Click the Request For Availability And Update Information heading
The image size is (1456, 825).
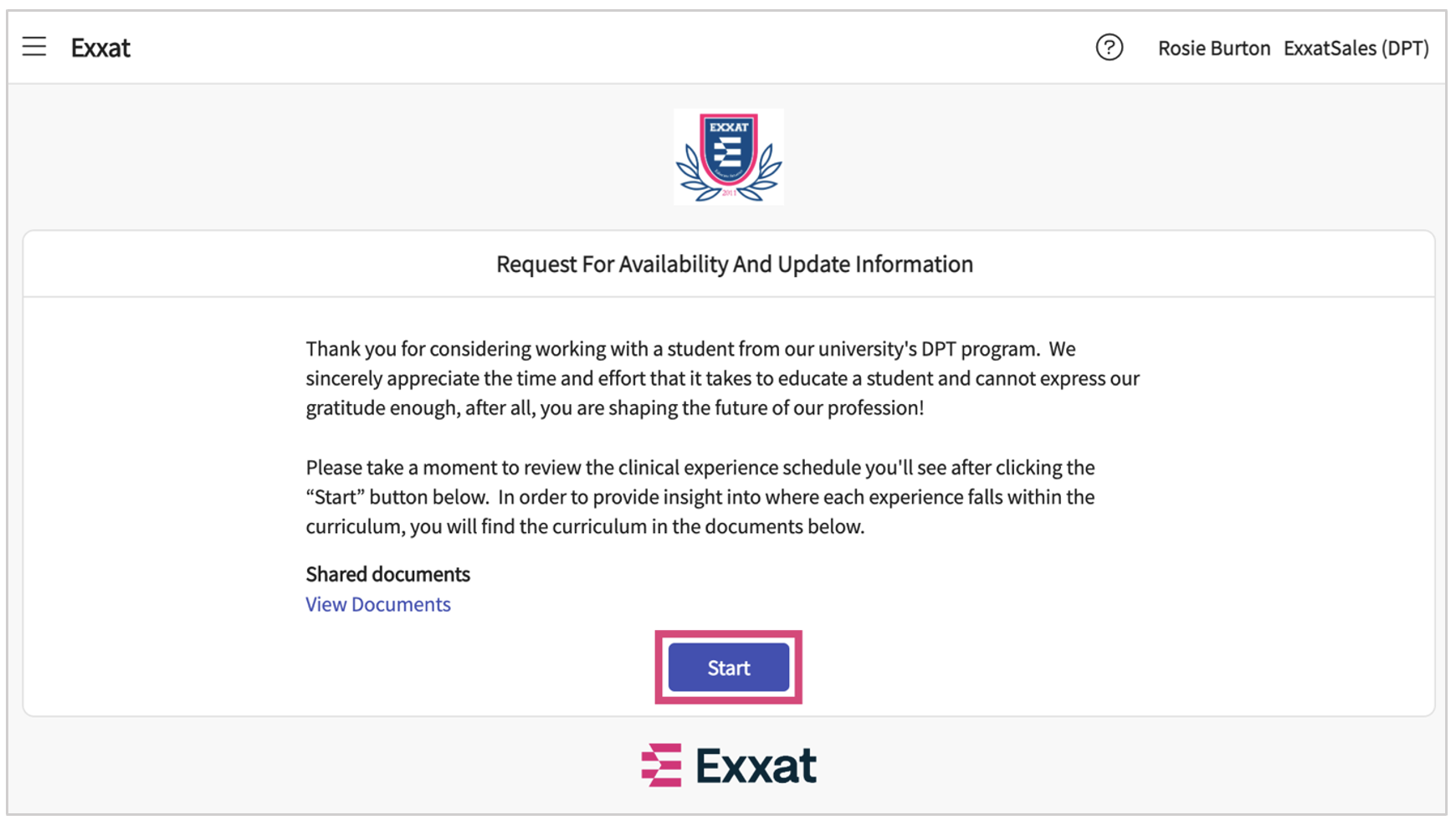(x=734, y=264)
